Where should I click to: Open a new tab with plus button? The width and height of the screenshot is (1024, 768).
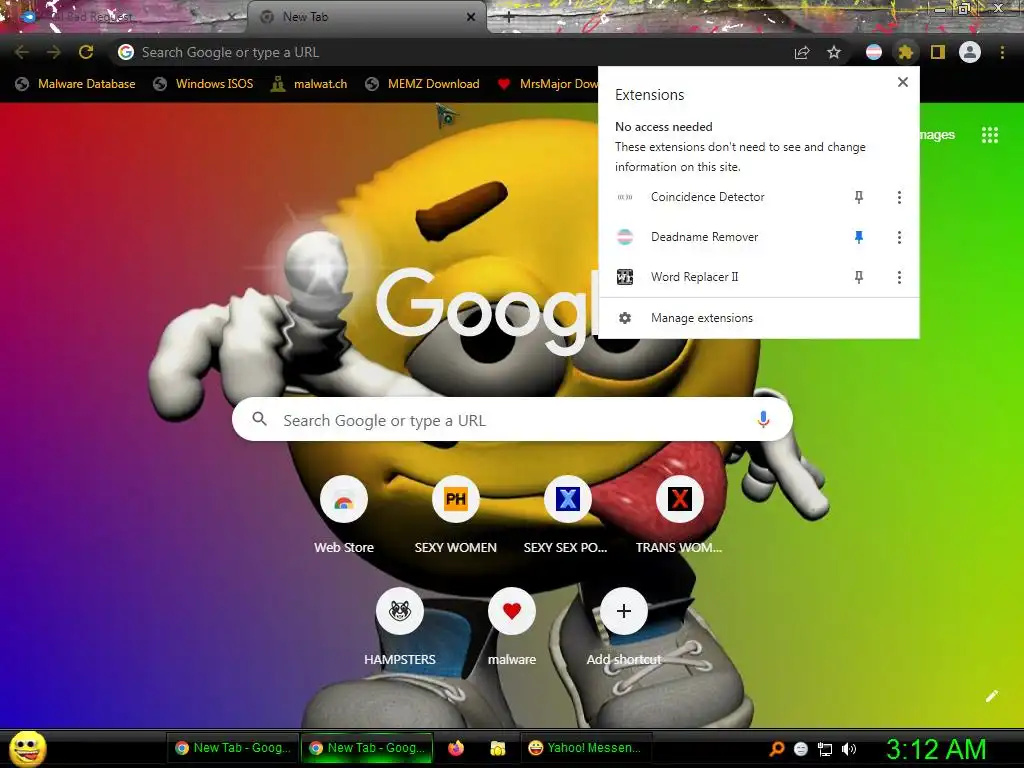point(509,18)
